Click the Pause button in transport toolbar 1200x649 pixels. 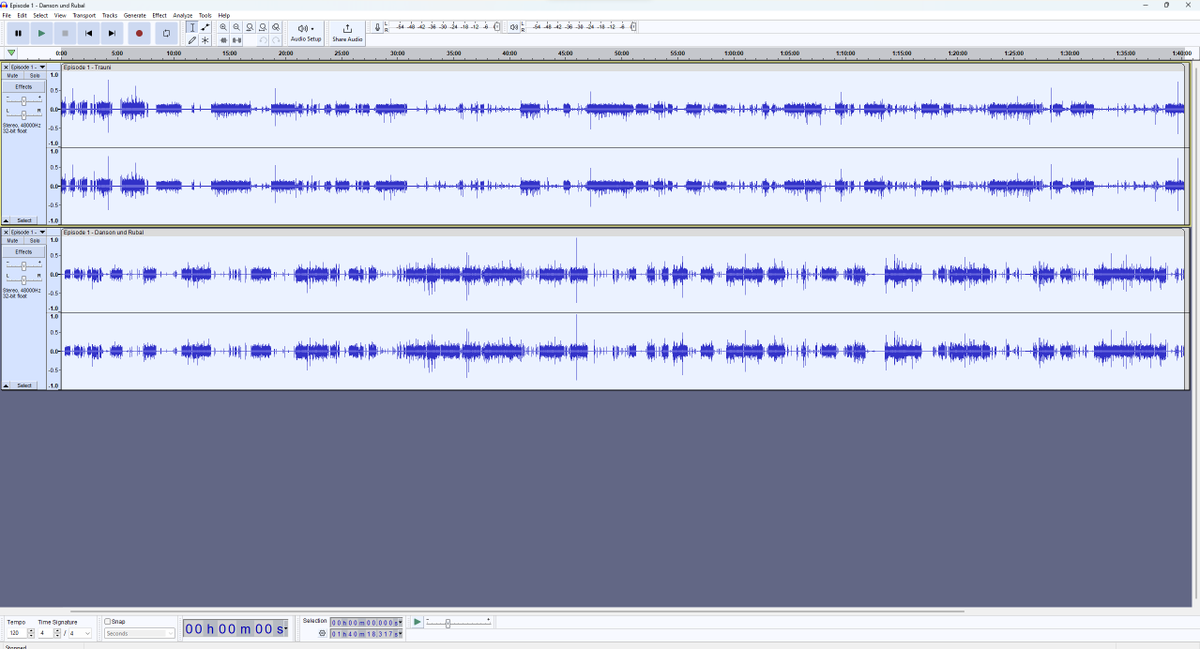(18, 33)
